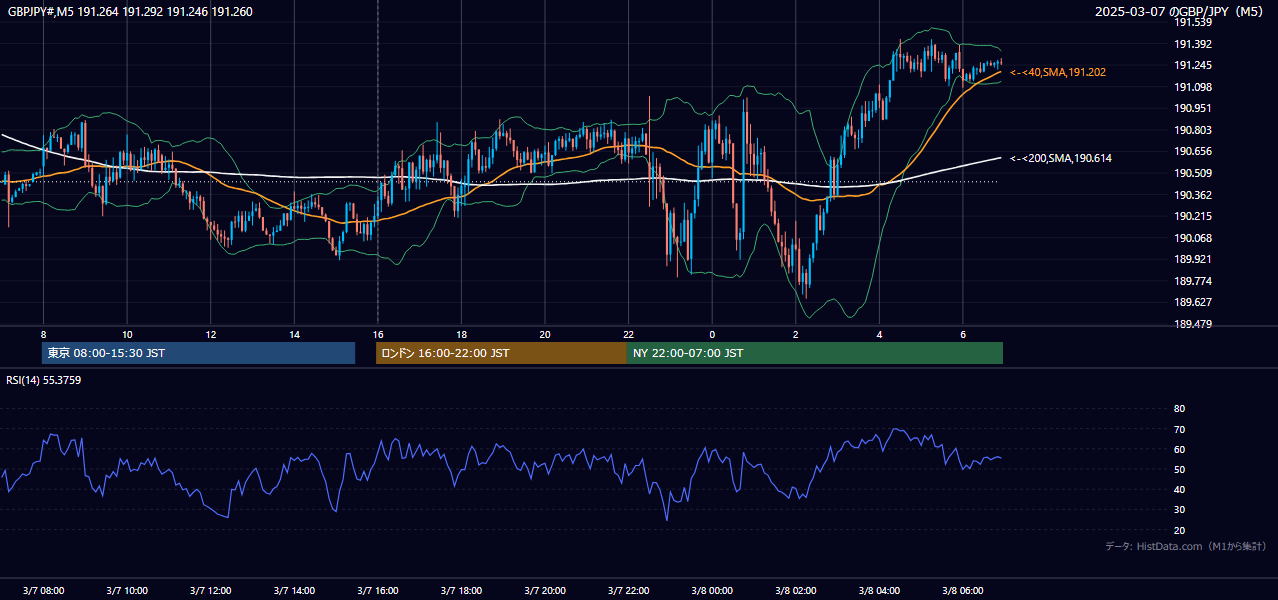
Task: Click the RSI 60 level label
Action: (1179, 449)
